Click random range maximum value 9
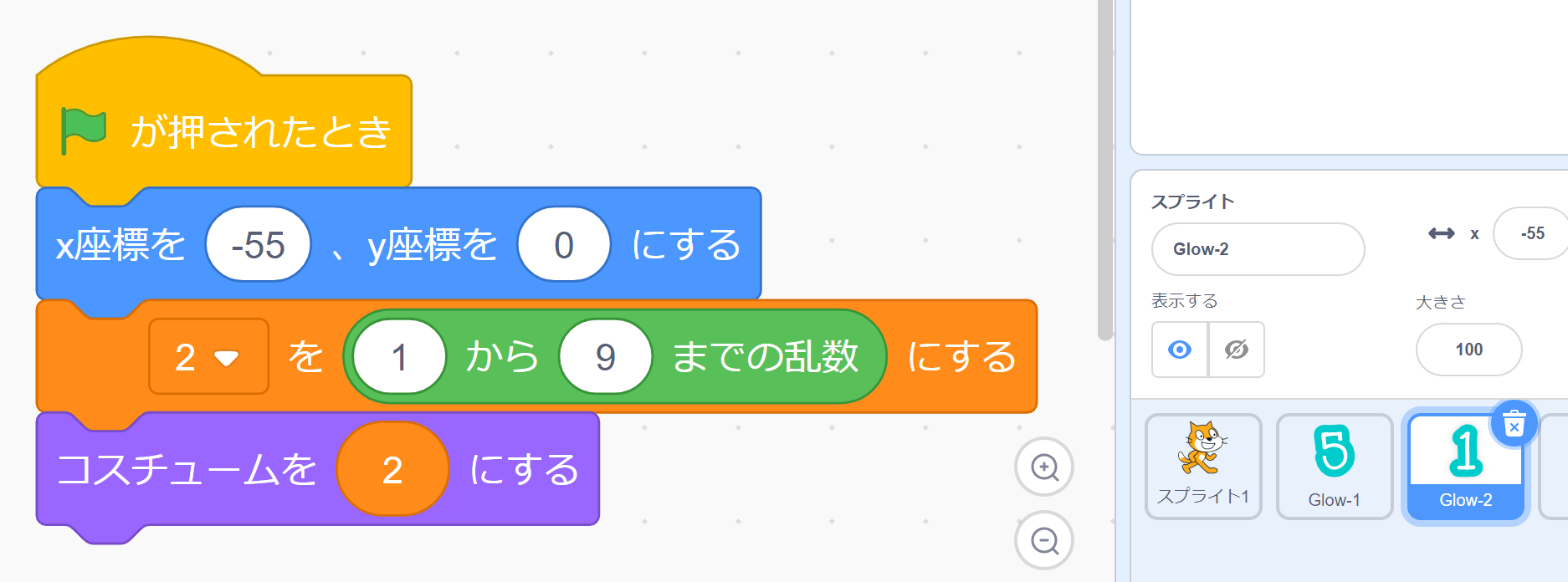The width and height of the screenshot is (1568, 582). point(605,357)
